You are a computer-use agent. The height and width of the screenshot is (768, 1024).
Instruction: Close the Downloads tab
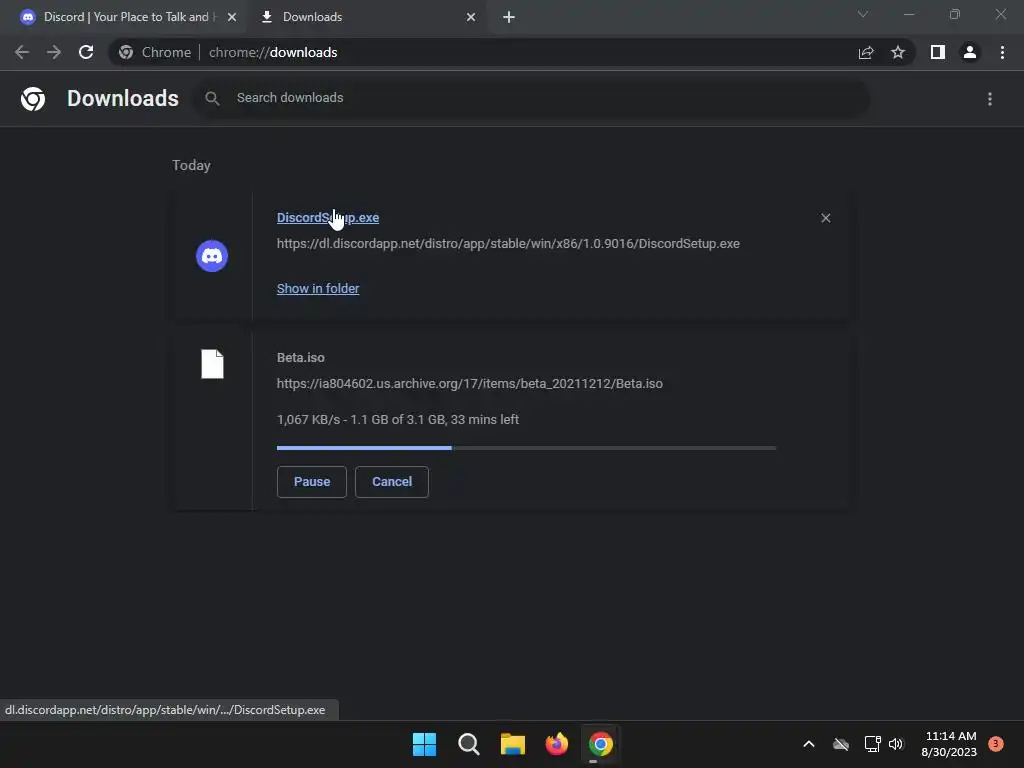tap(471, 17)
